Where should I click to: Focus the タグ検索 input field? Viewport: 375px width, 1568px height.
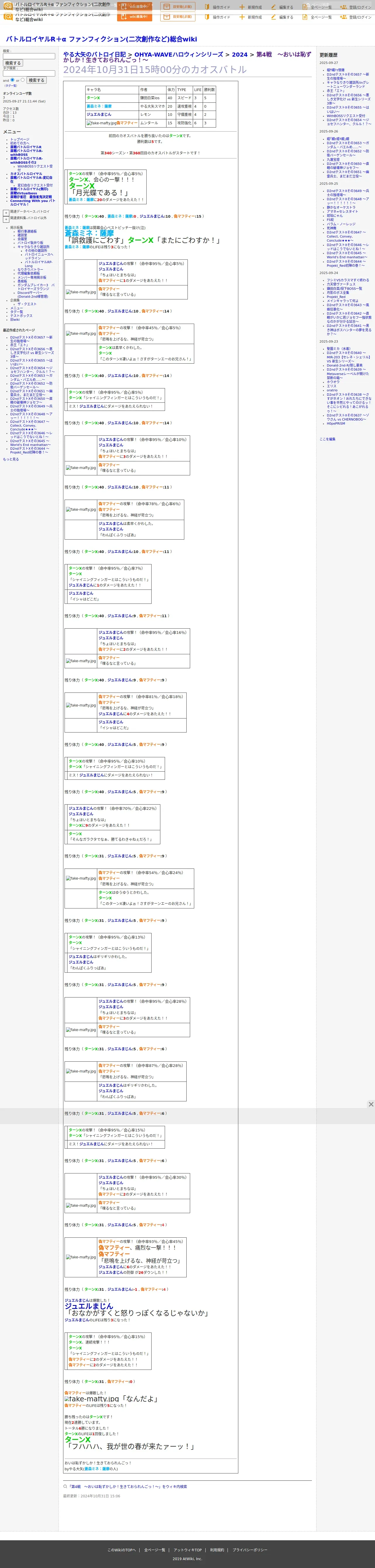click(x=29, y=73)
